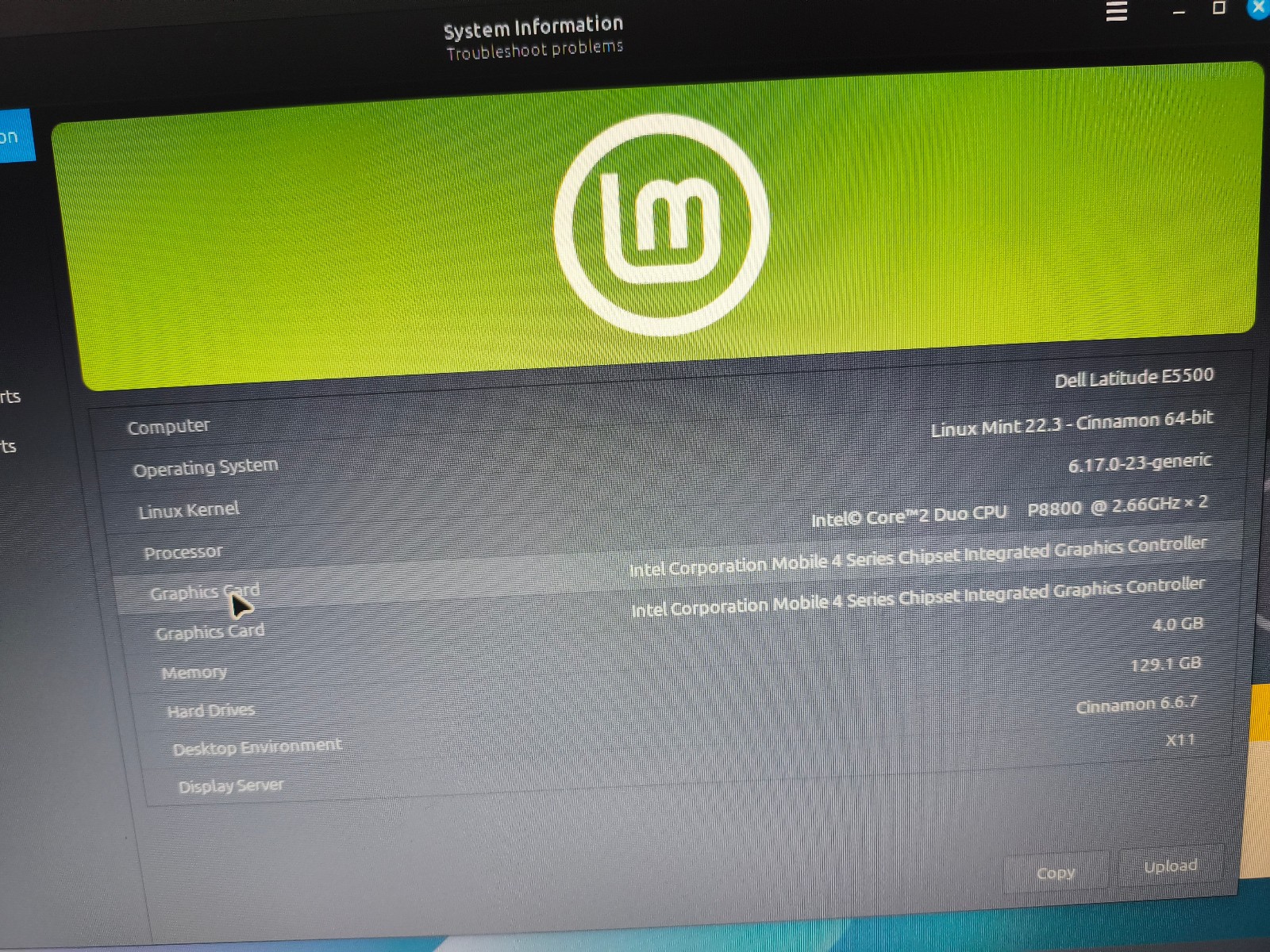Select the Operating System row label
1270x952 pixels.
pos(206,467)
